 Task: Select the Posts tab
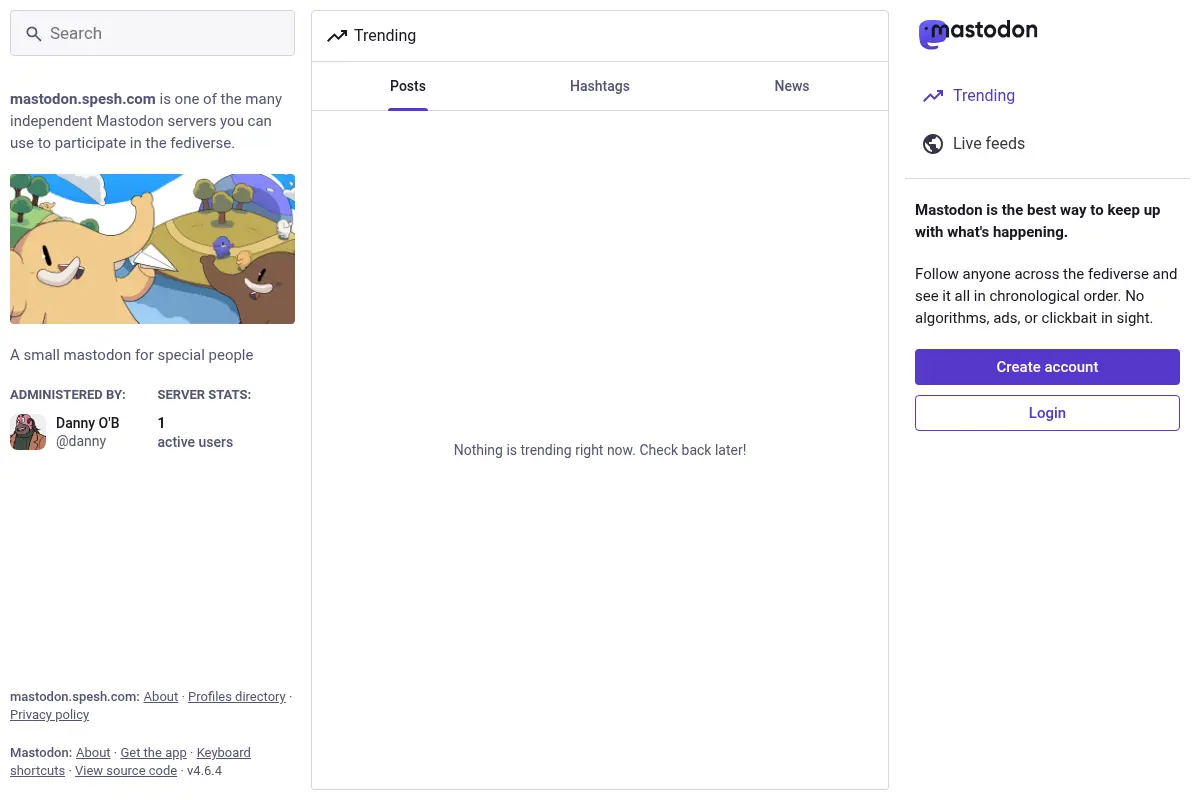408,86
